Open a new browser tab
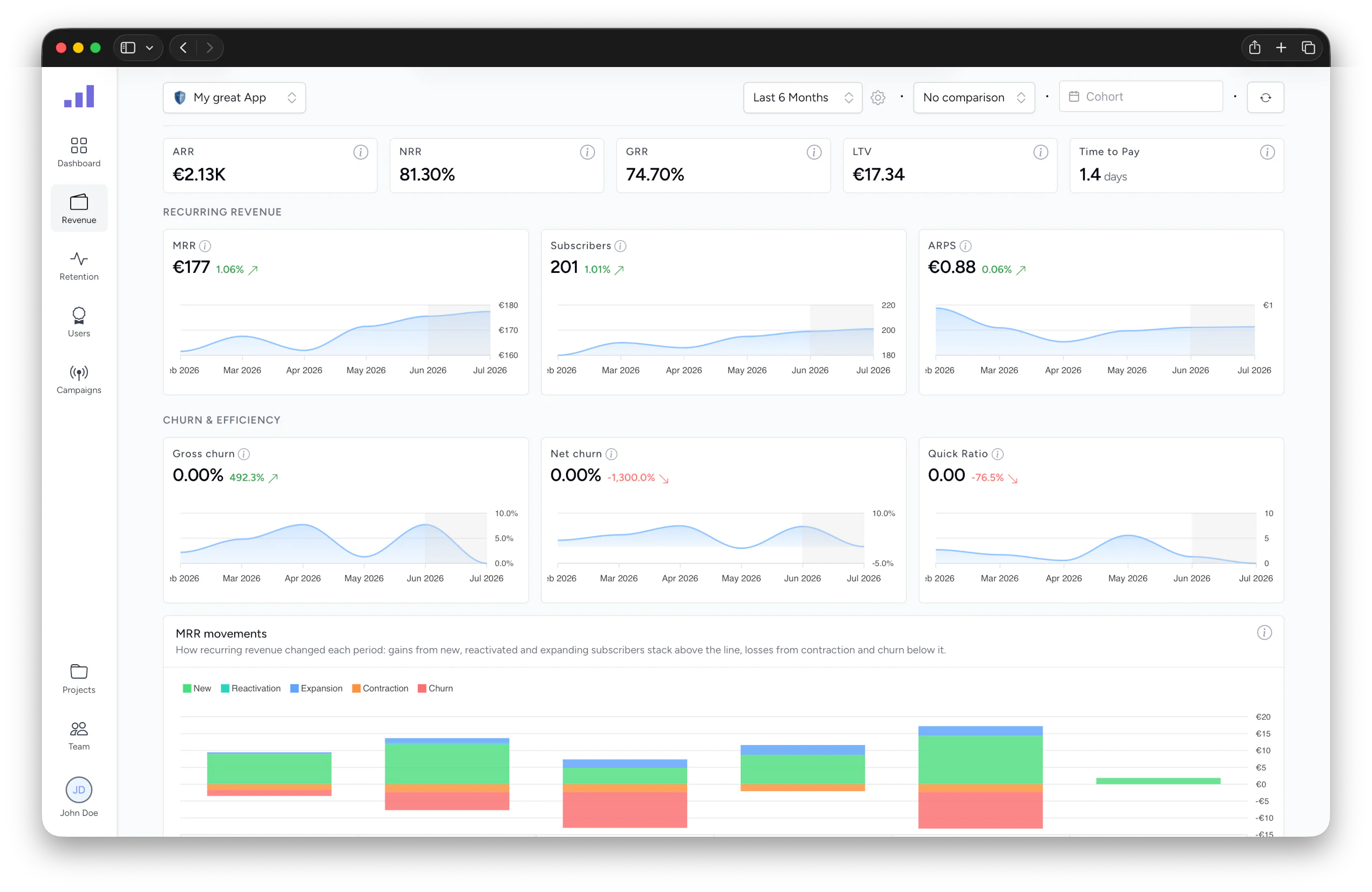This screenshot has height=892, width=1372. click(1281, 48)
